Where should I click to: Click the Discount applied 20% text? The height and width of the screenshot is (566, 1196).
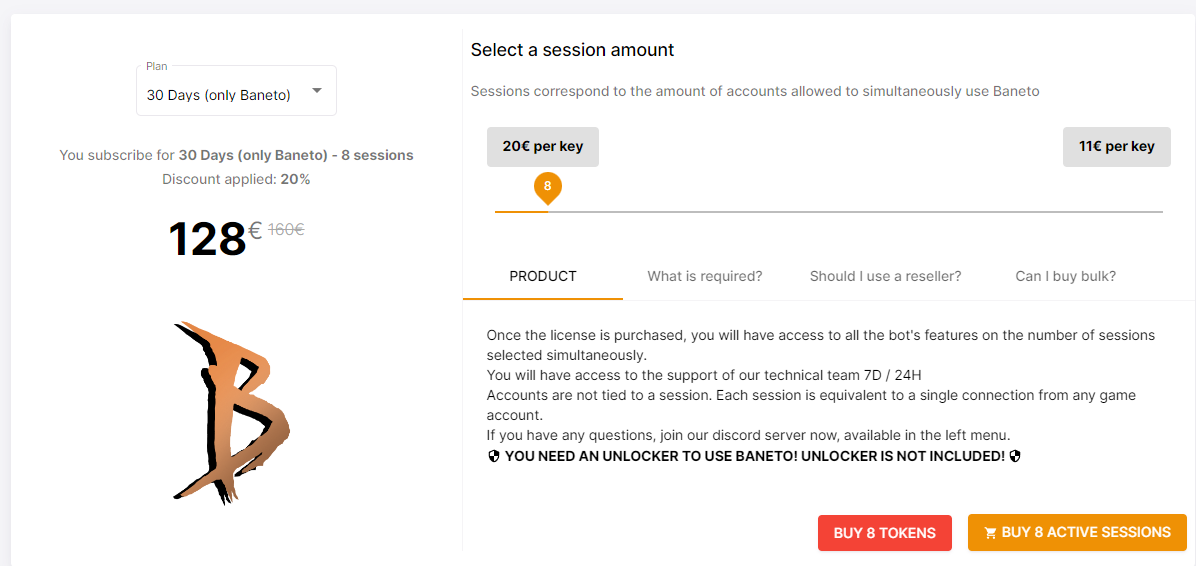236,179
